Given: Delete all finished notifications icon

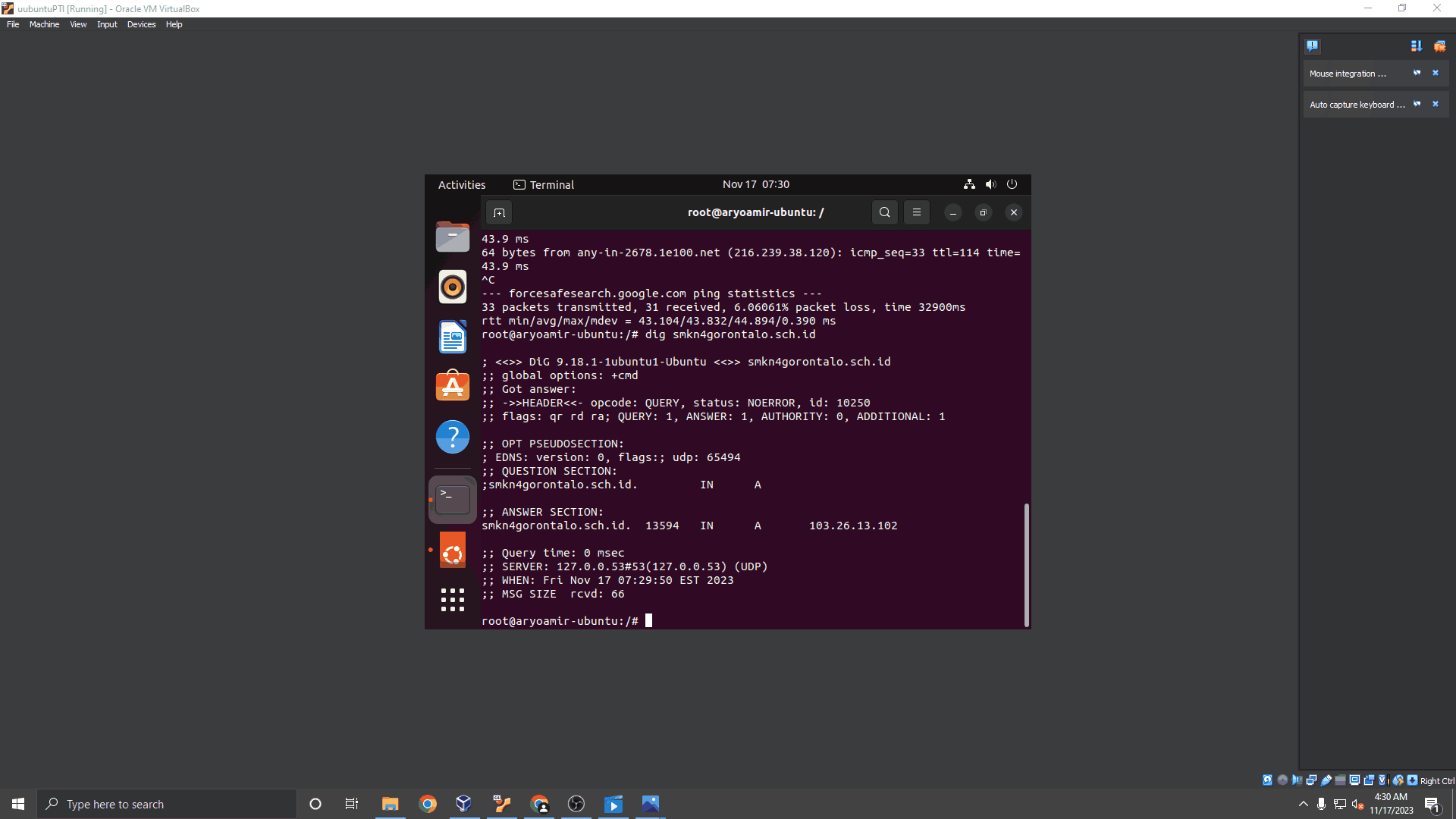Looking at the screenshot, I should tap(1439, 45).
